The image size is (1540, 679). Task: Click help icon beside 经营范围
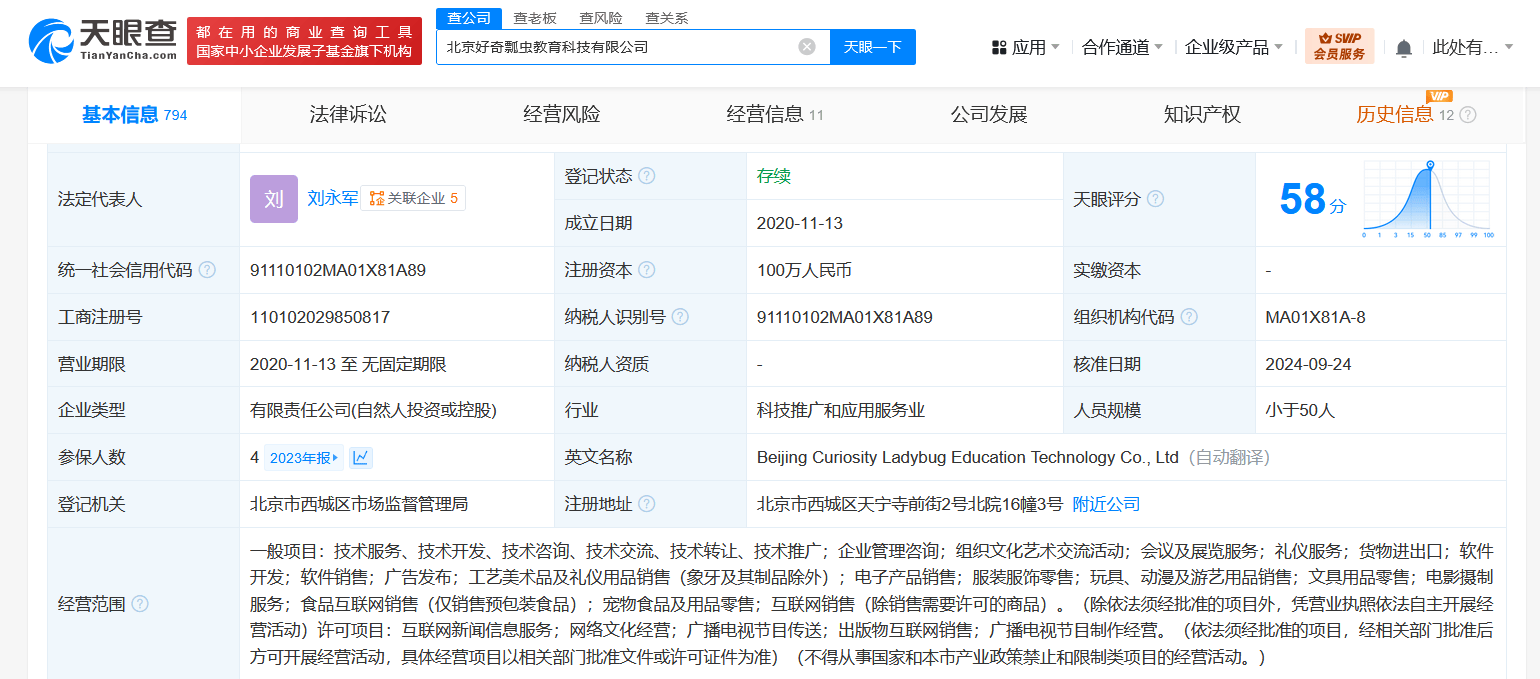pos(140,603)
